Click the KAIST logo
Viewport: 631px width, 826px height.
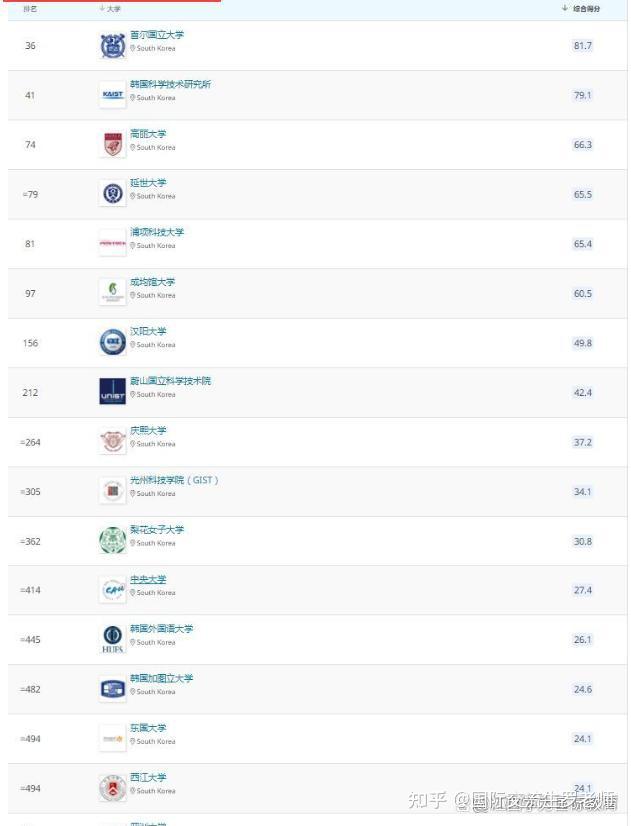(x=112, y=95)
